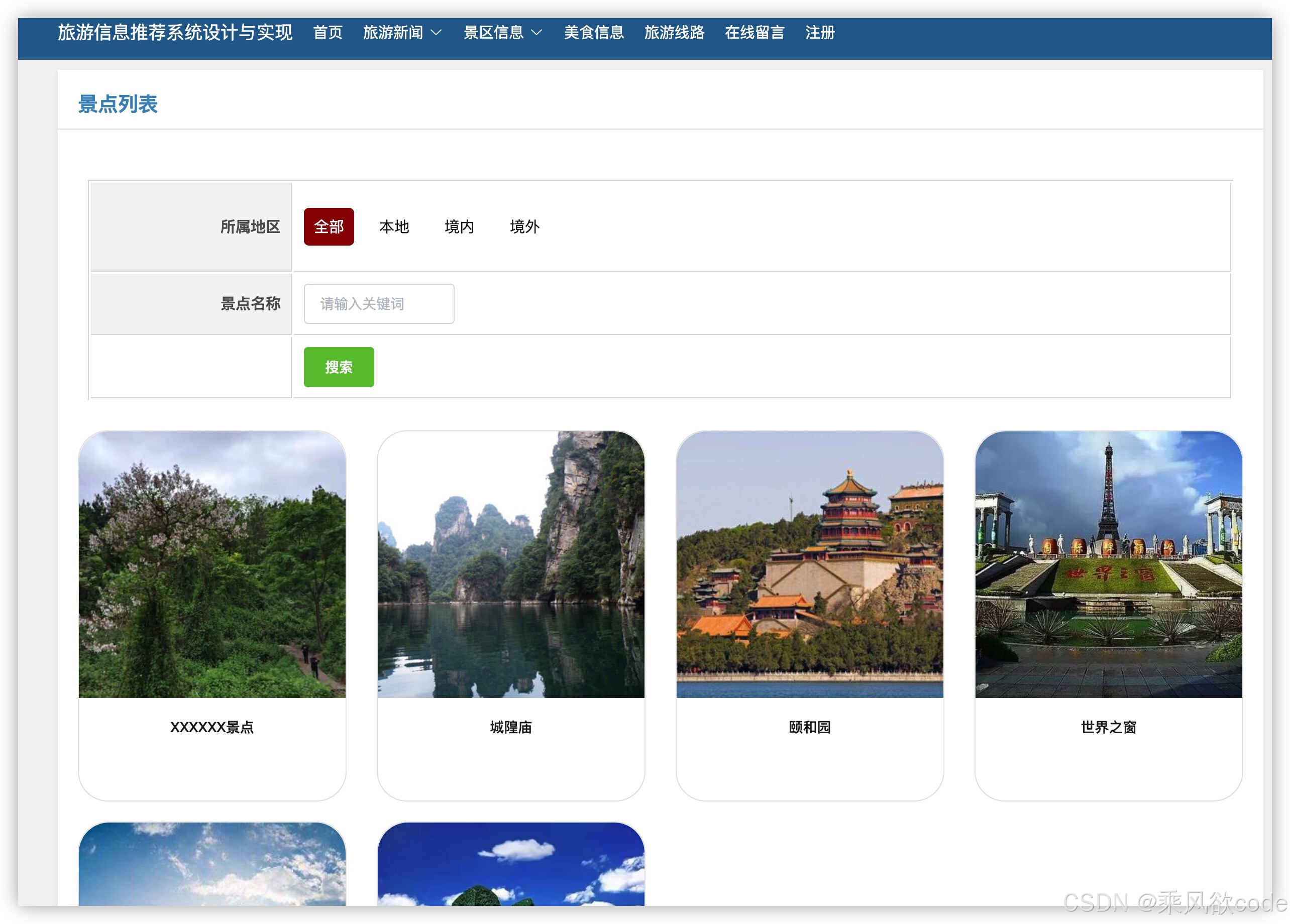Select the 境外 region filter
The height and width of the screenshot is (924, 1290).
[525, 227]
